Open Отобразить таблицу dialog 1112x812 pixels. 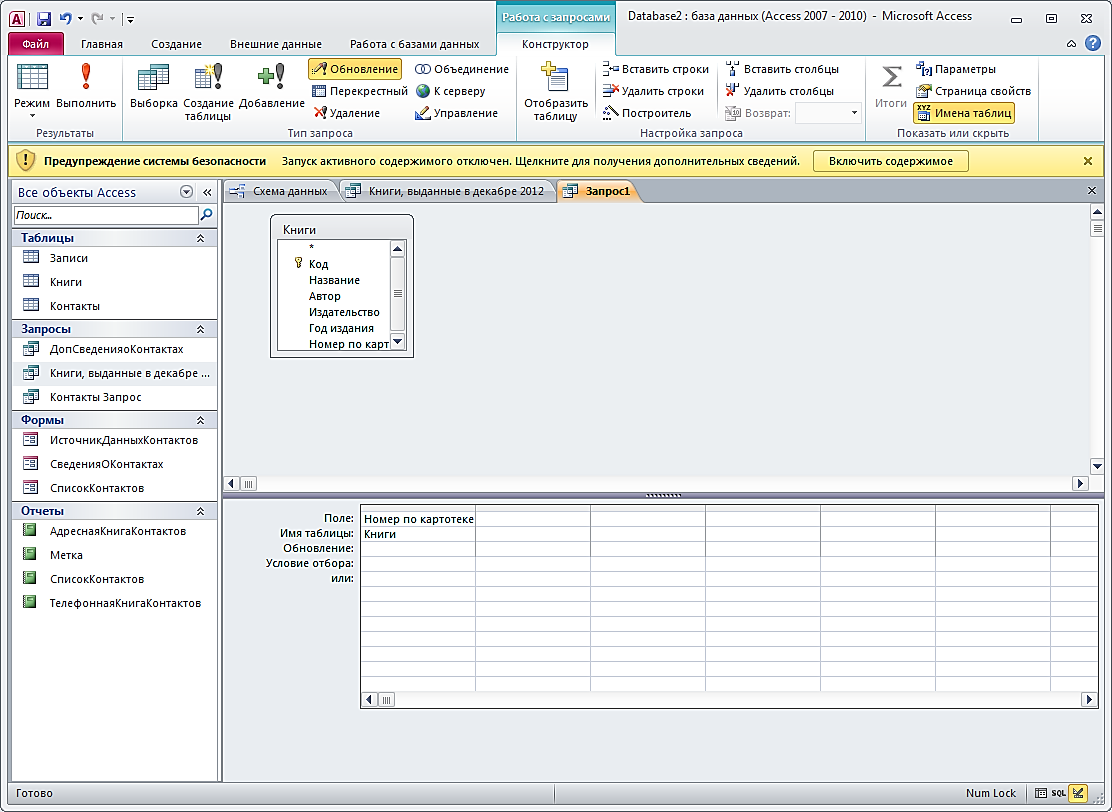pyautogui.click(x=556, y=91)
